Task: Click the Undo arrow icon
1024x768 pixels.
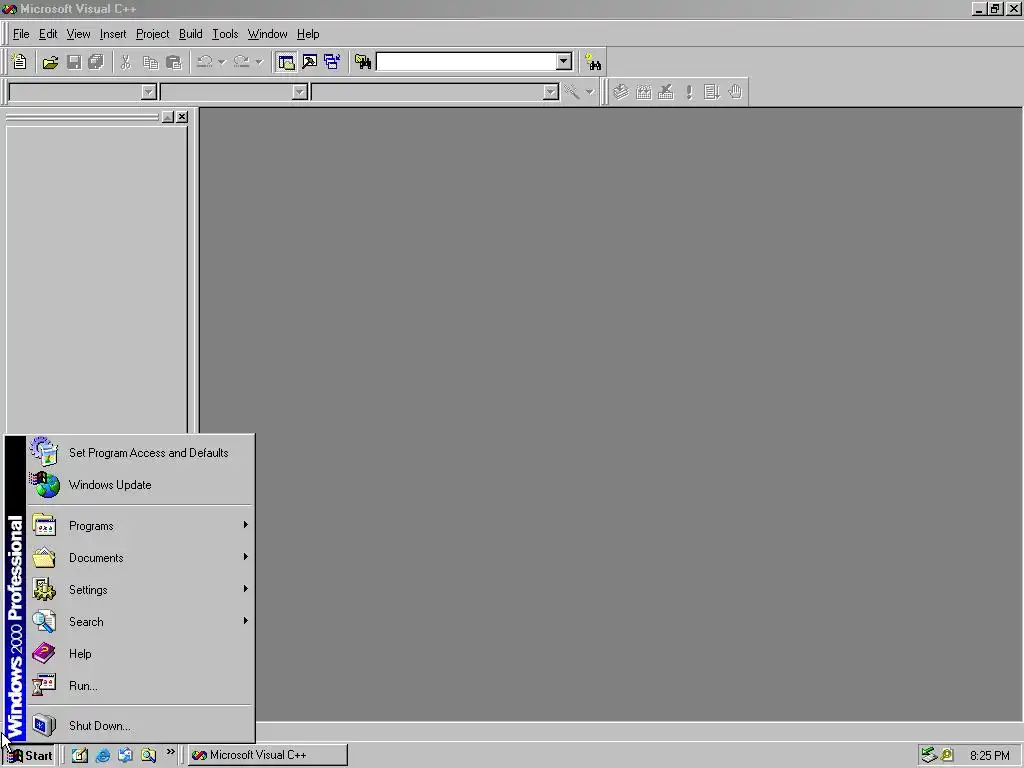Action: tap(205, 62)
